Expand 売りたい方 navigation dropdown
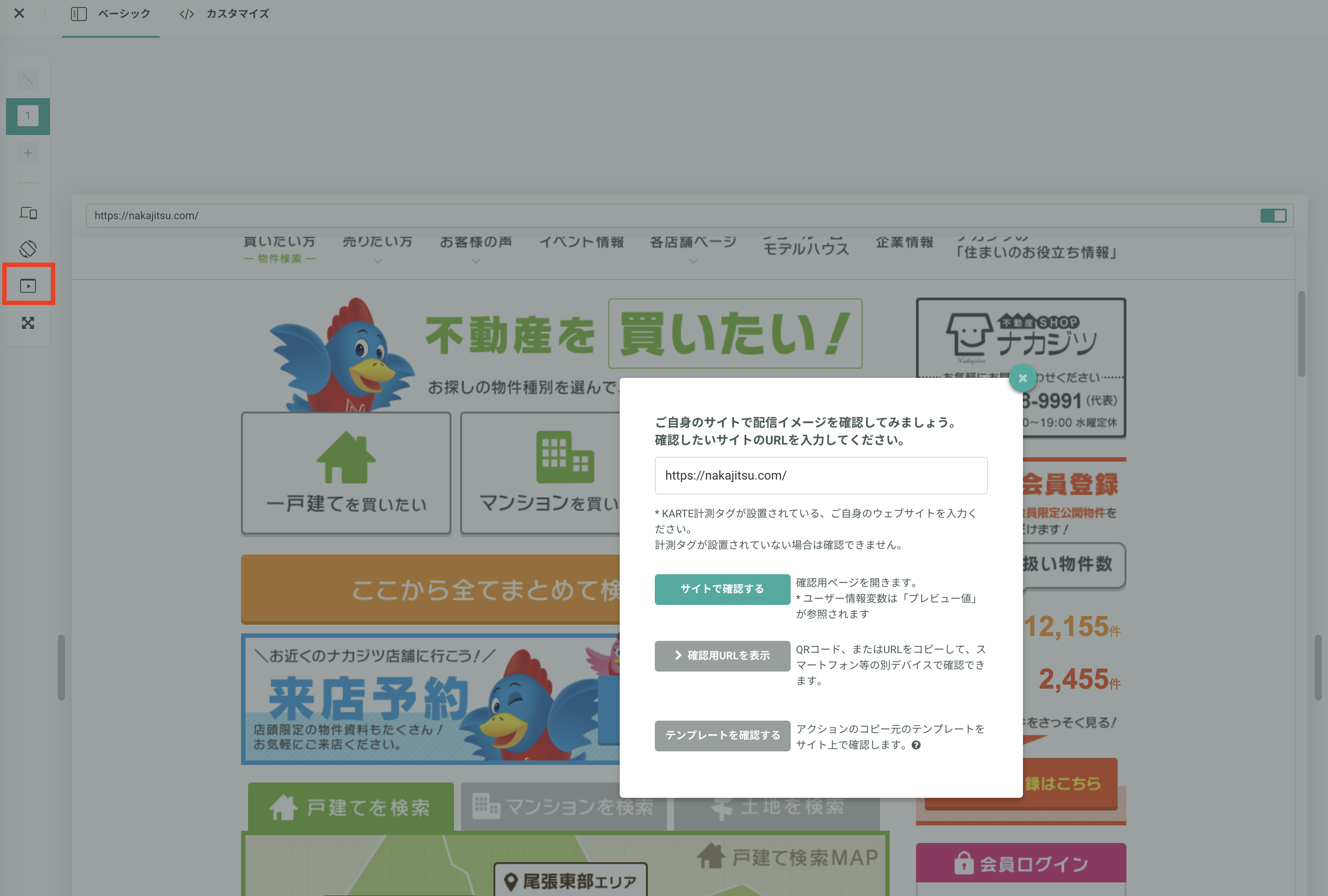1328x896 pixels. pyautogui.click(x=377, y=249)
